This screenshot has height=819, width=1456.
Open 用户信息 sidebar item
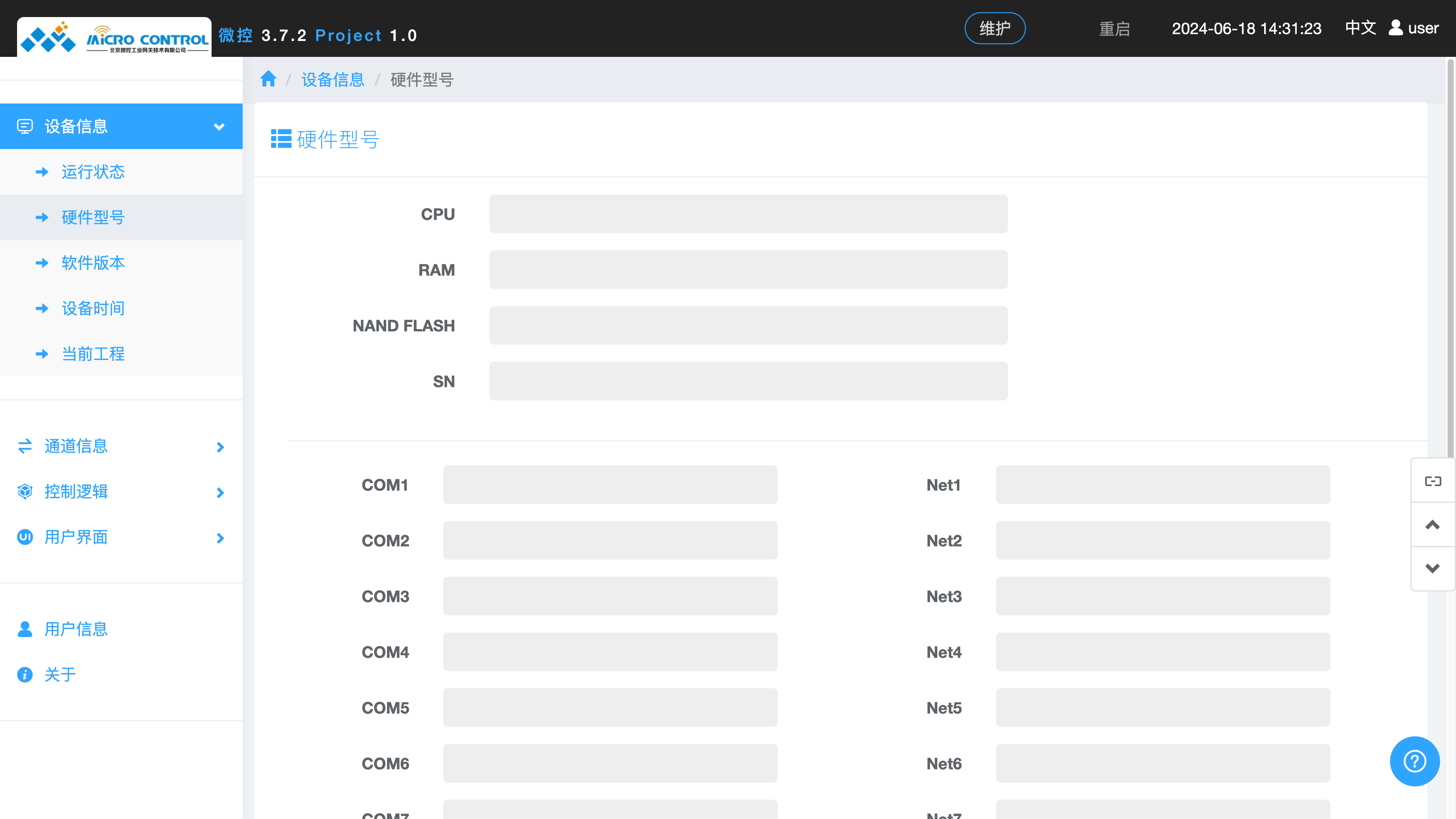[x=75, y=629]
